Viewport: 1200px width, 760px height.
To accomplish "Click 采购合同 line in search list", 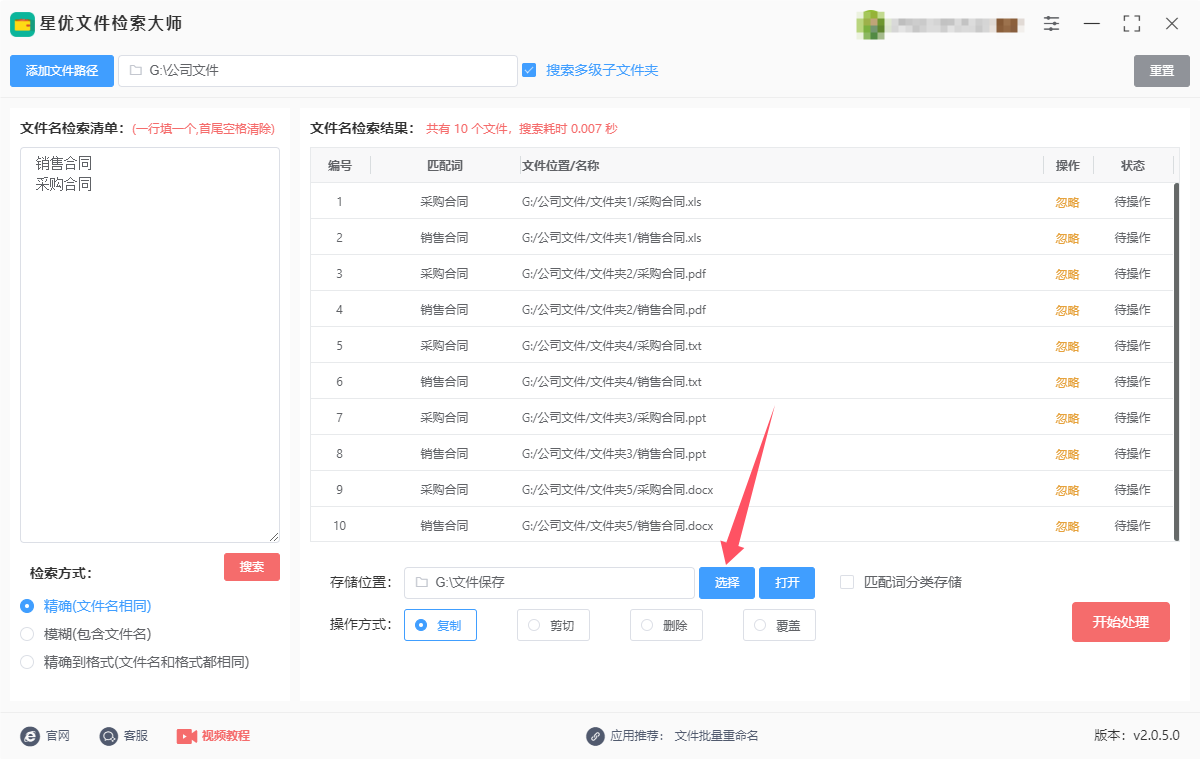I will click(63, 184).
